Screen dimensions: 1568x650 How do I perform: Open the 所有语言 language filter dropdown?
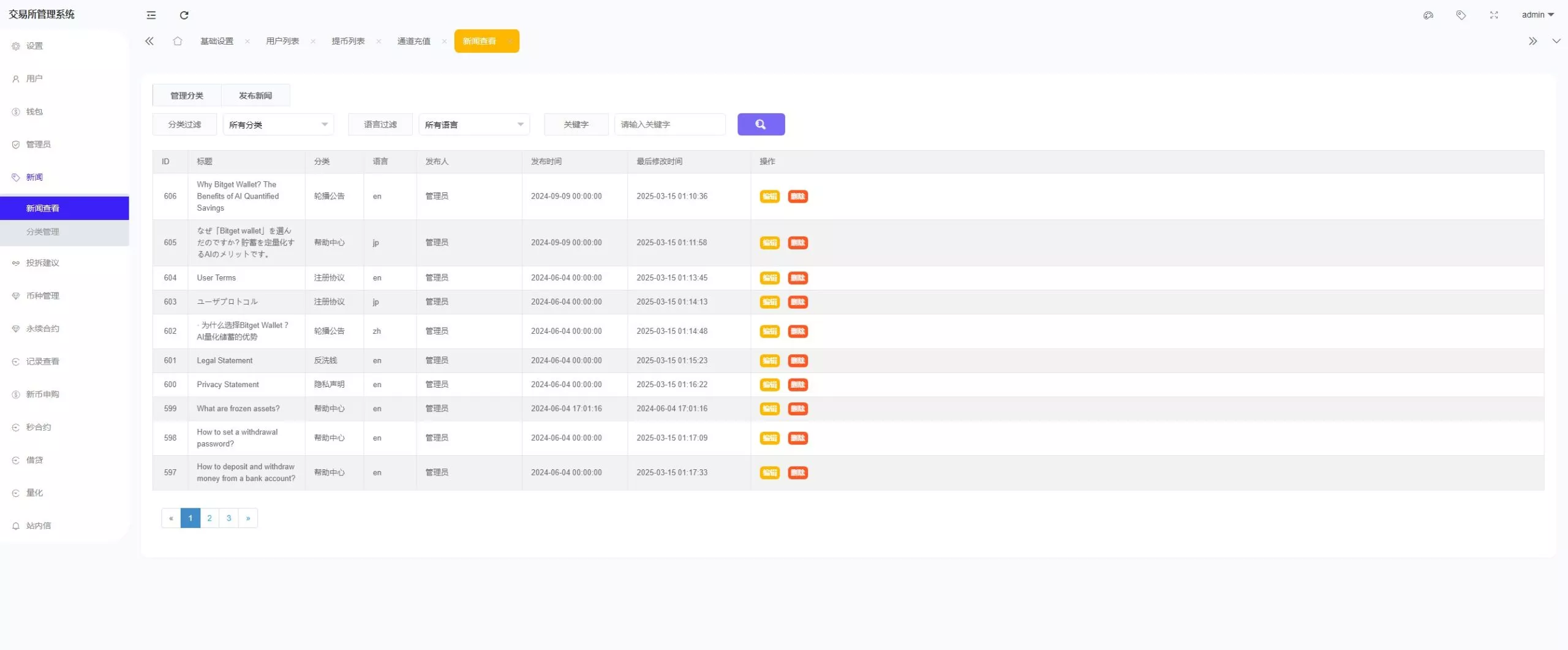473,124
